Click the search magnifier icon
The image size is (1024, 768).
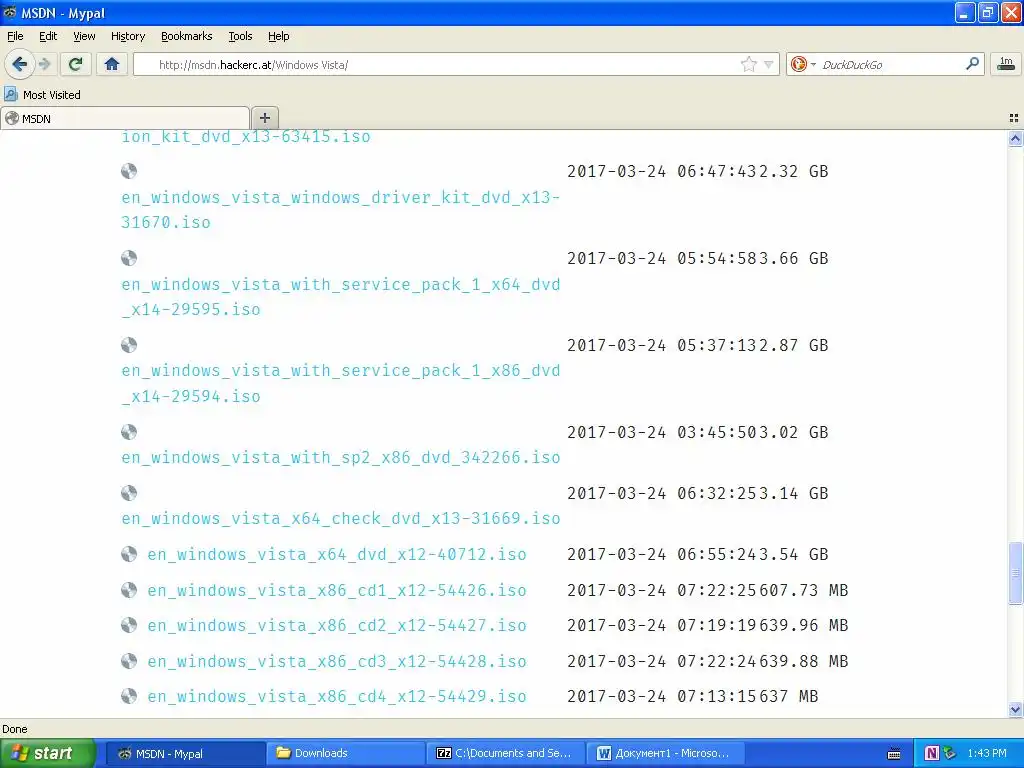point(972,64)
